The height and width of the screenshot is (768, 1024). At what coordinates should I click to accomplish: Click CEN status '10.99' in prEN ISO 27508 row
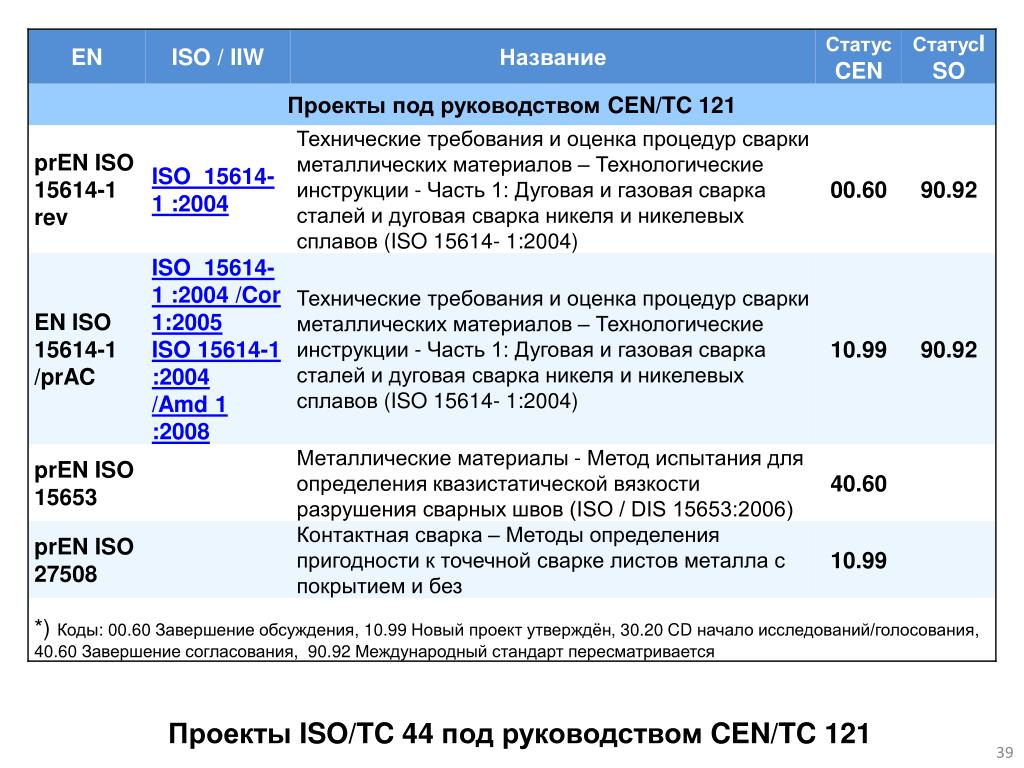858,560
